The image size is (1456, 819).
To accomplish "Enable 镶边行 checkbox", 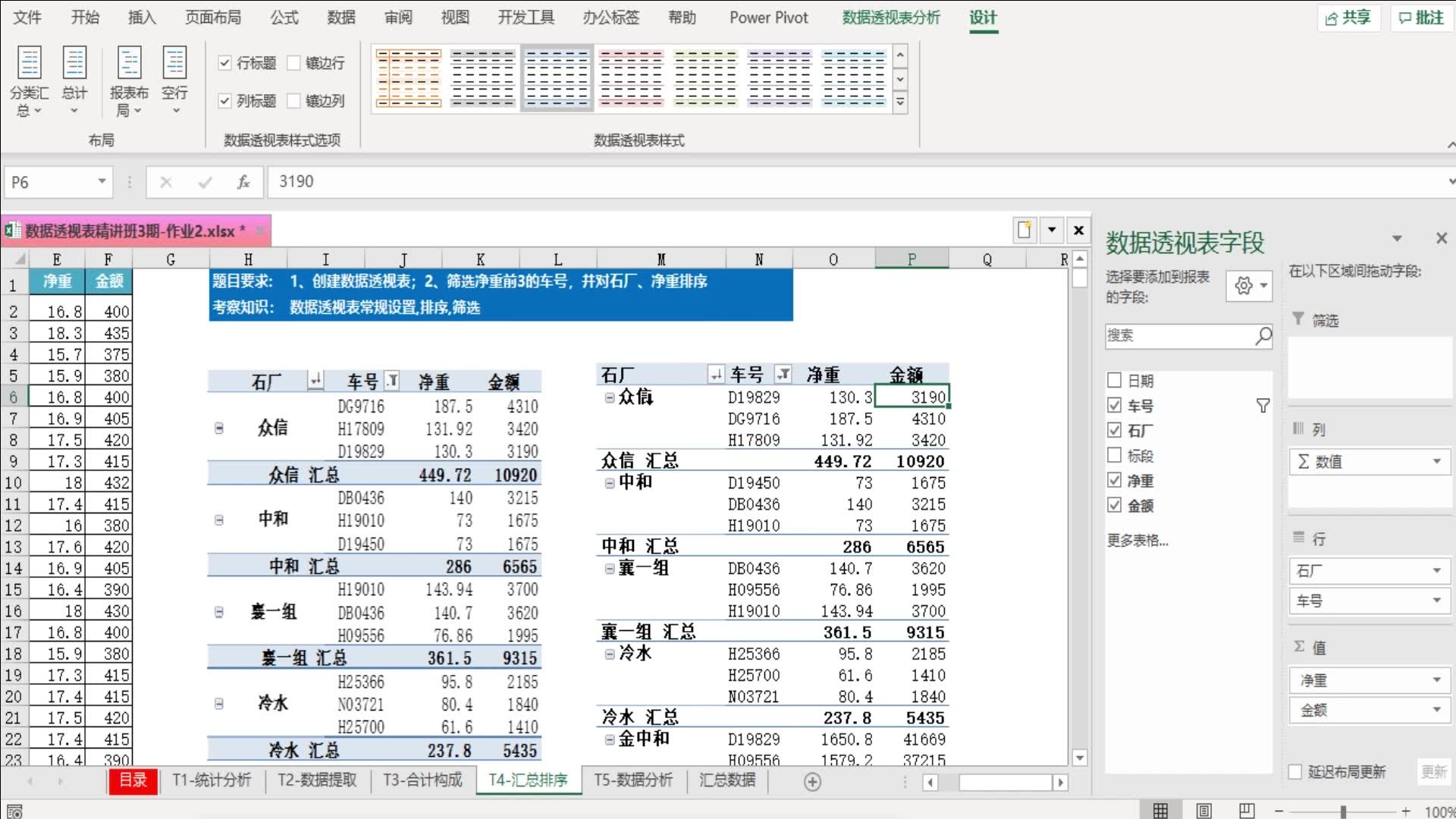I will click(x=293, y=62).
